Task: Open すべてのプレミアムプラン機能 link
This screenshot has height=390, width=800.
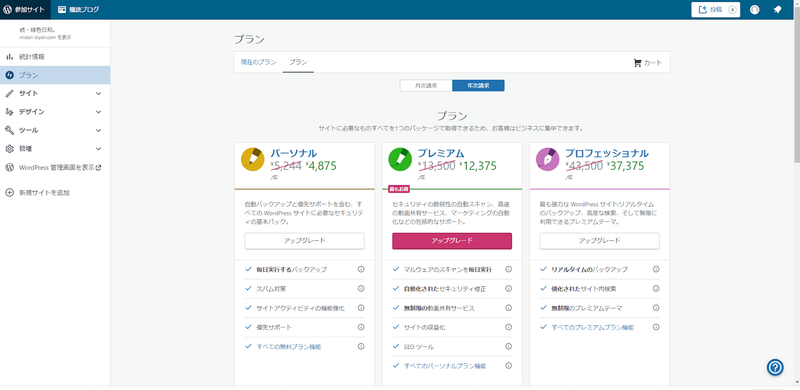Action: [x=592, y=327]
